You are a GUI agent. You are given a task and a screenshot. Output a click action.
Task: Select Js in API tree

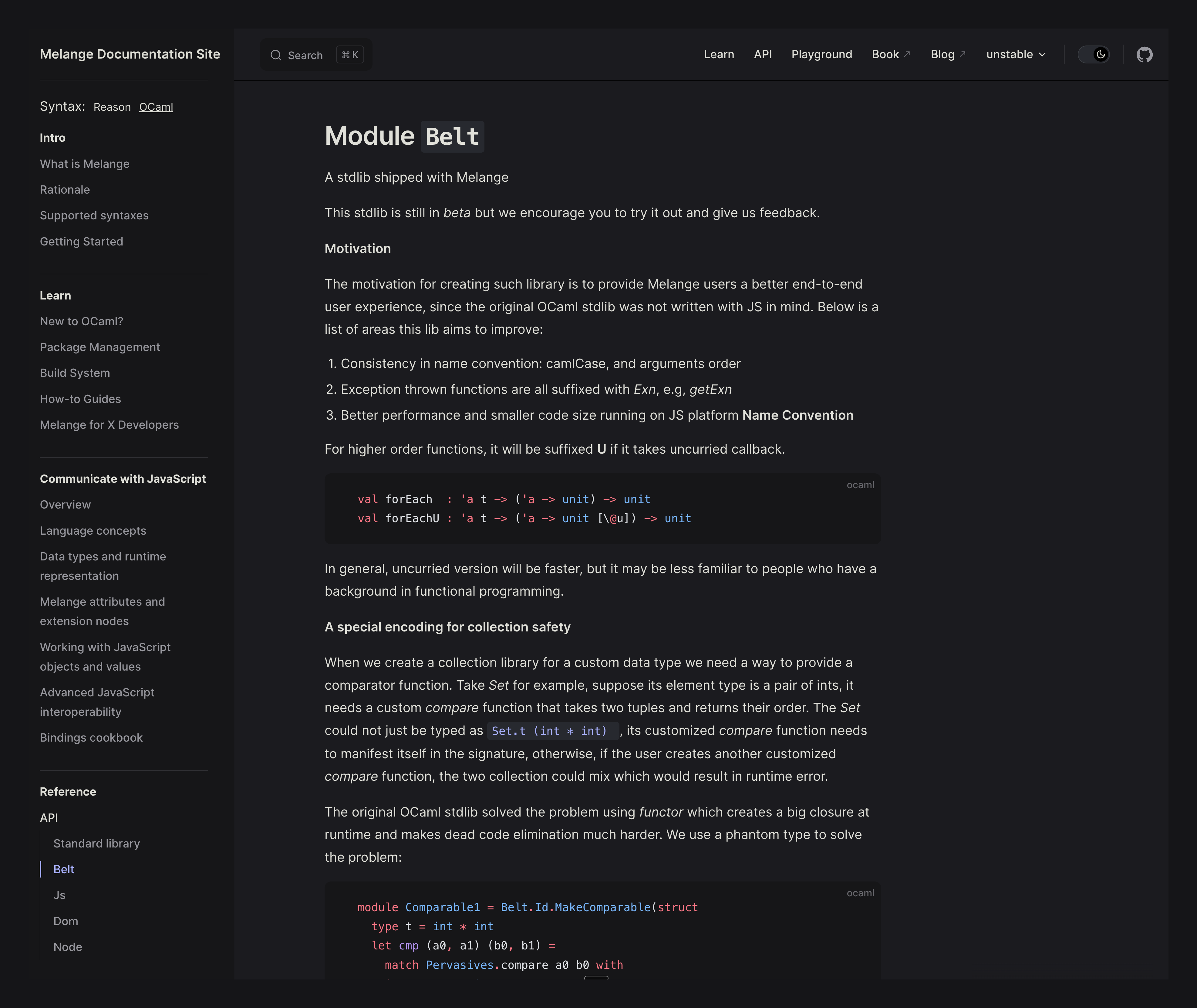coord(59,895)
